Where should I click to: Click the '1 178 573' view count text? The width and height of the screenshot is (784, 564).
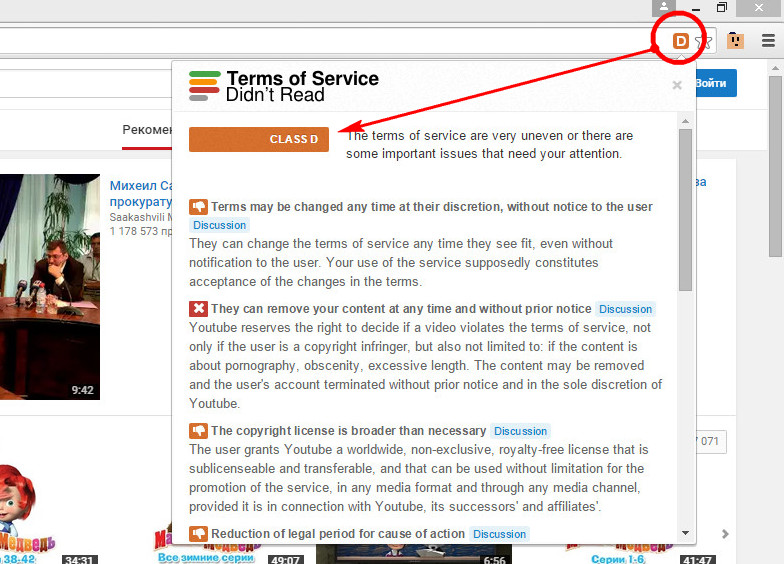pos(141,231)
